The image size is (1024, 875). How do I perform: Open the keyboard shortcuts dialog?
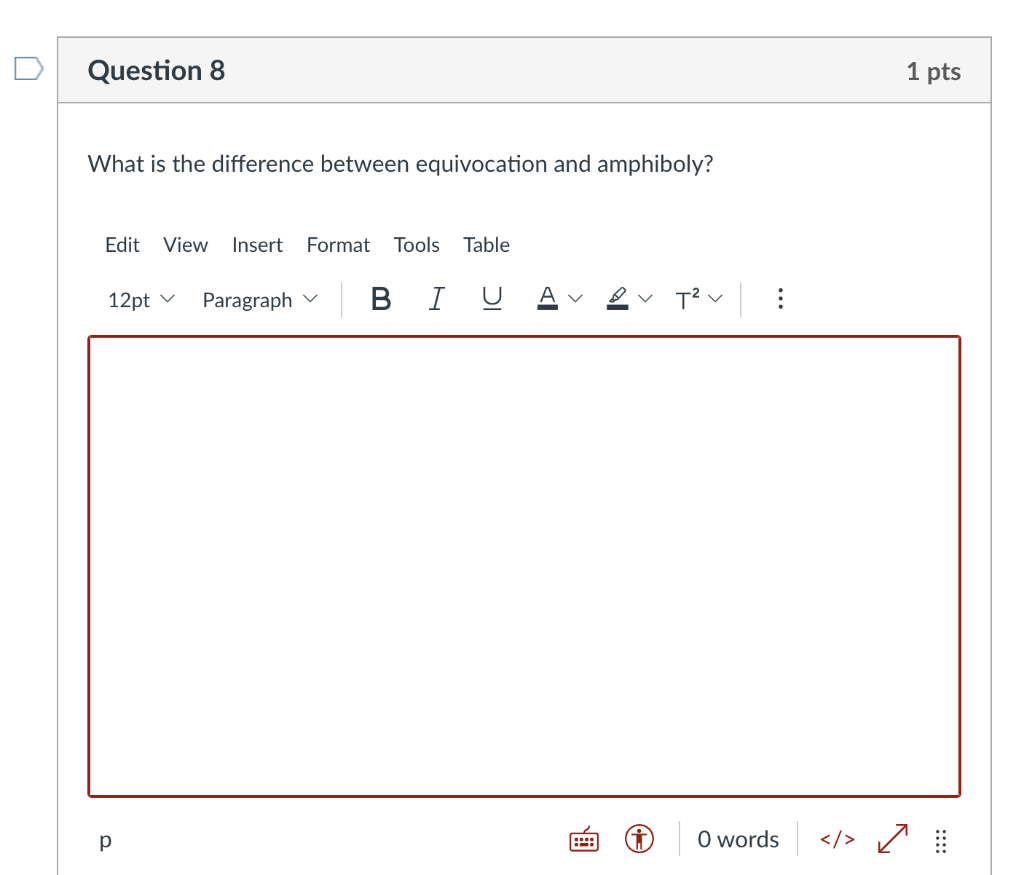(x=584, y=839)
